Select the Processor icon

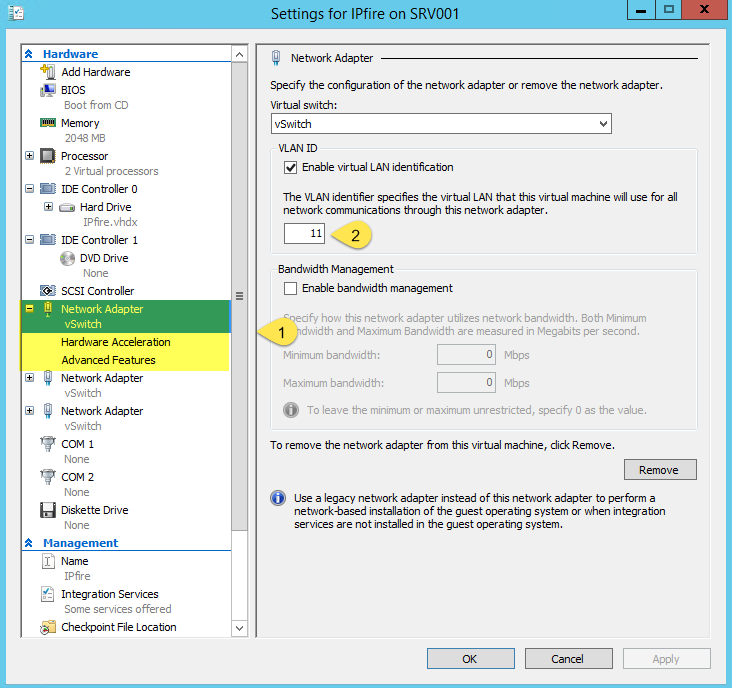coord(48,156)
